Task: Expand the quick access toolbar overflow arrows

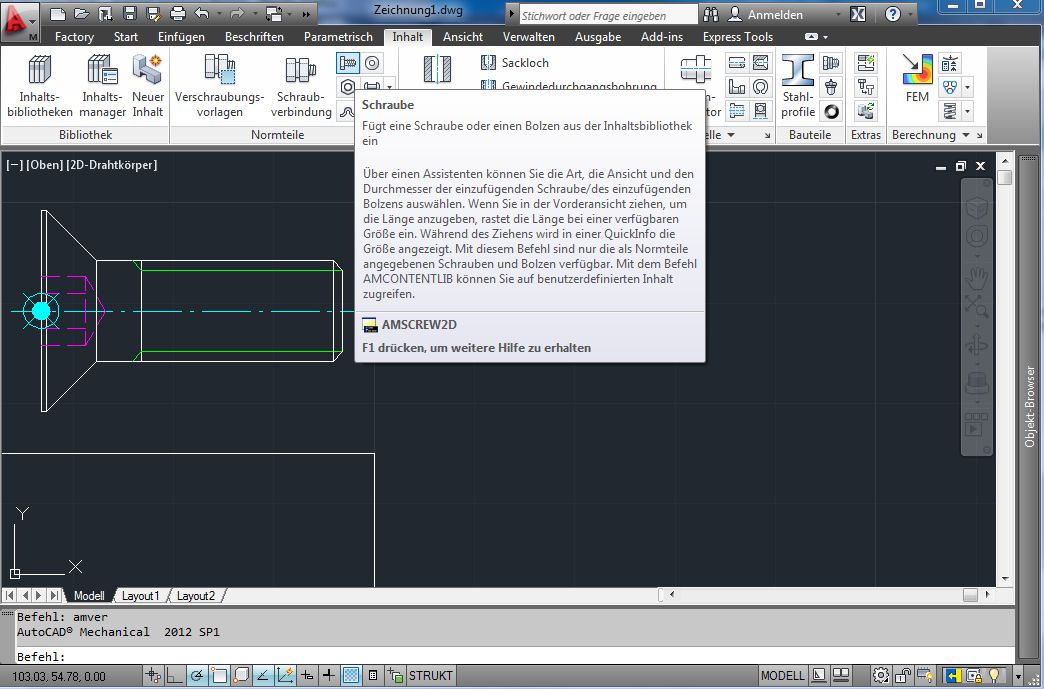Action: point(306,14)
